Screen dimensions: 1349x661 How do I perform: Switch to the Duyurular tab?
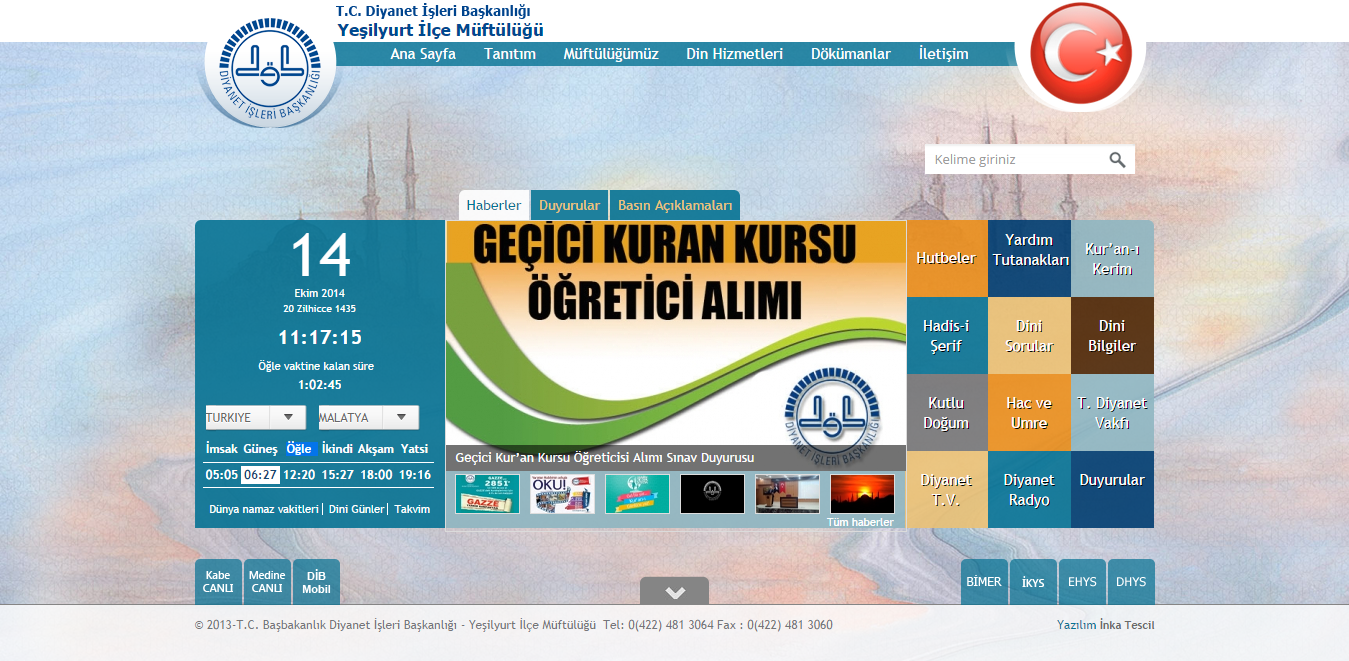[x=569, y=206]
